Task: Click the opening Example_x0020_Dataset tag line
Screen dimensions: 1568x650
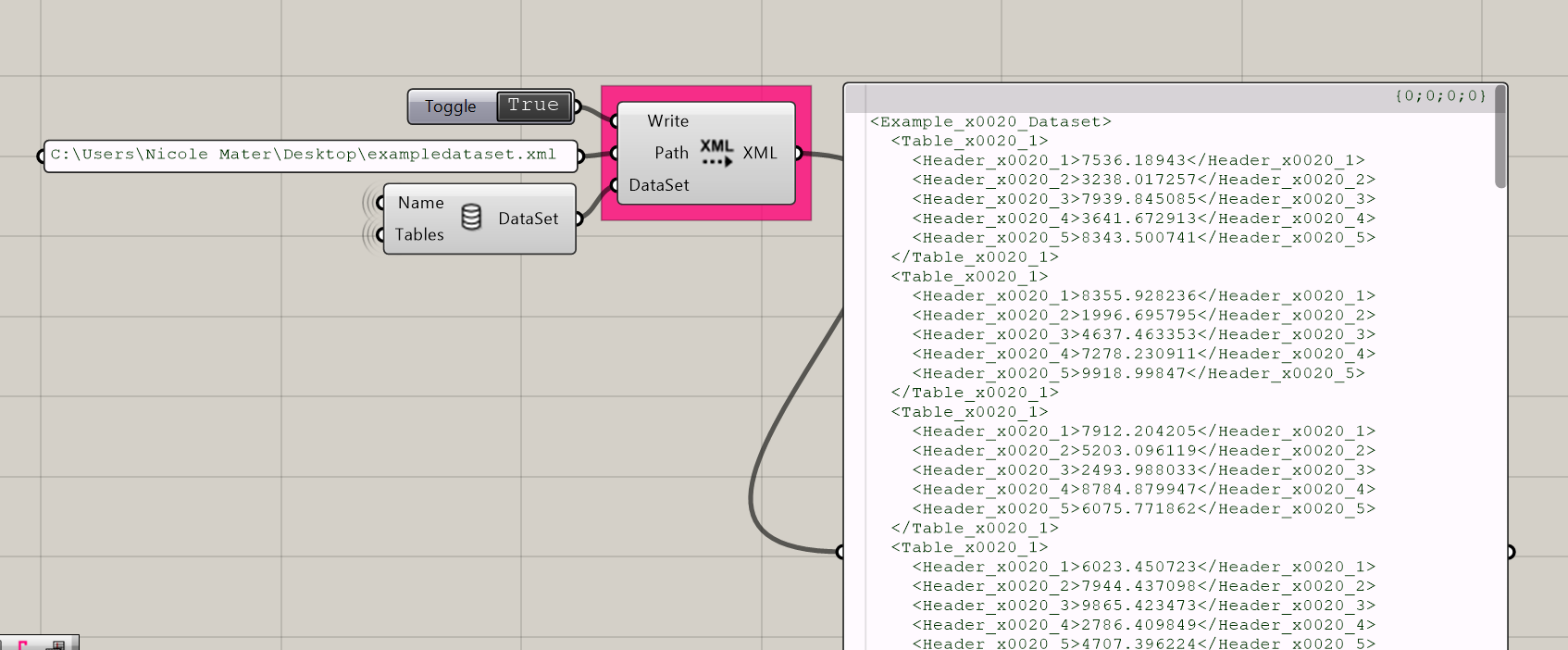Action: click(x=990, y=122)
